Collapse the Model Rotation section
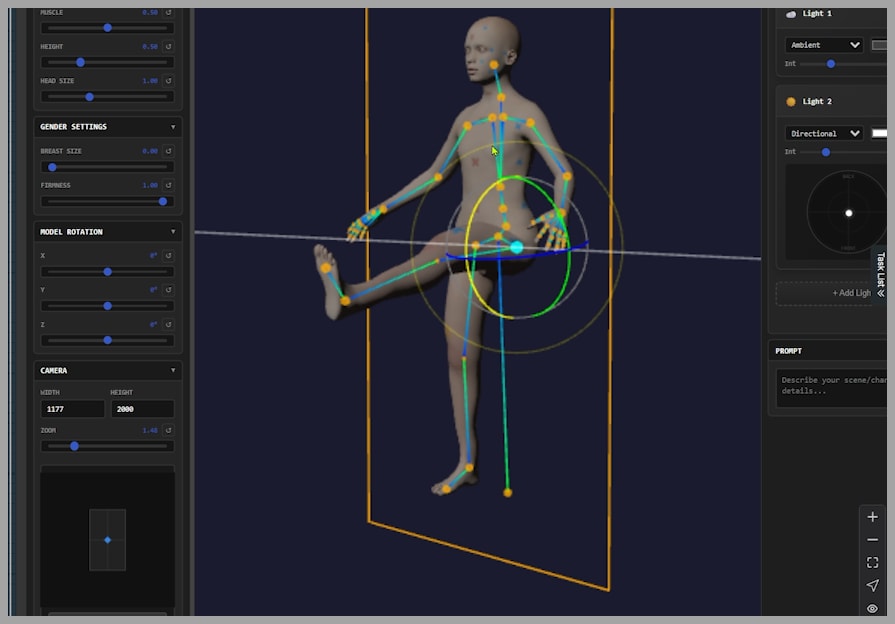The height and width of the screenshot is (624, 895). coord(173,232)
